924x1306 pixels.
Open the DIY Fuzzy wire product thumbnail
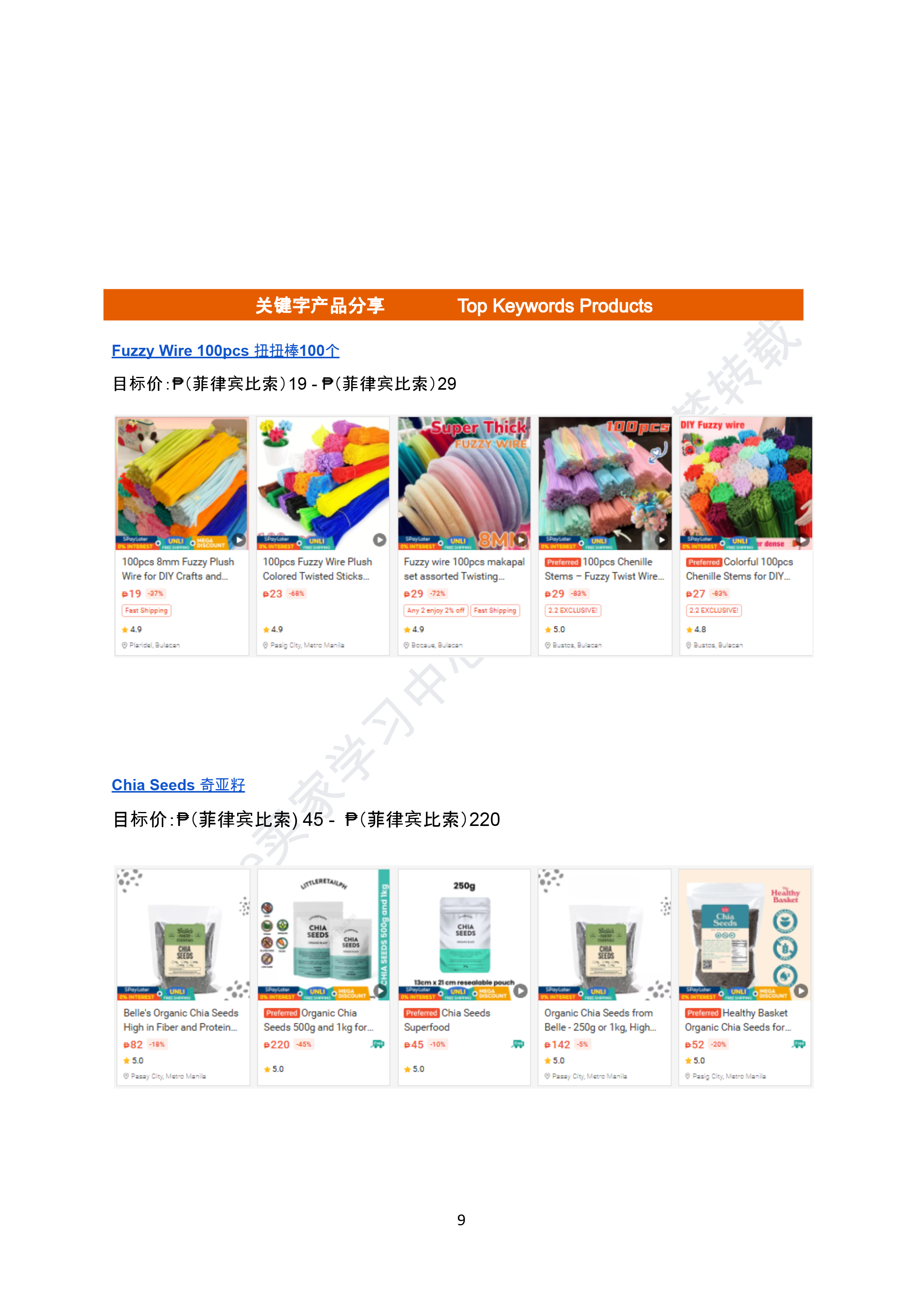(x=746, y=484)
